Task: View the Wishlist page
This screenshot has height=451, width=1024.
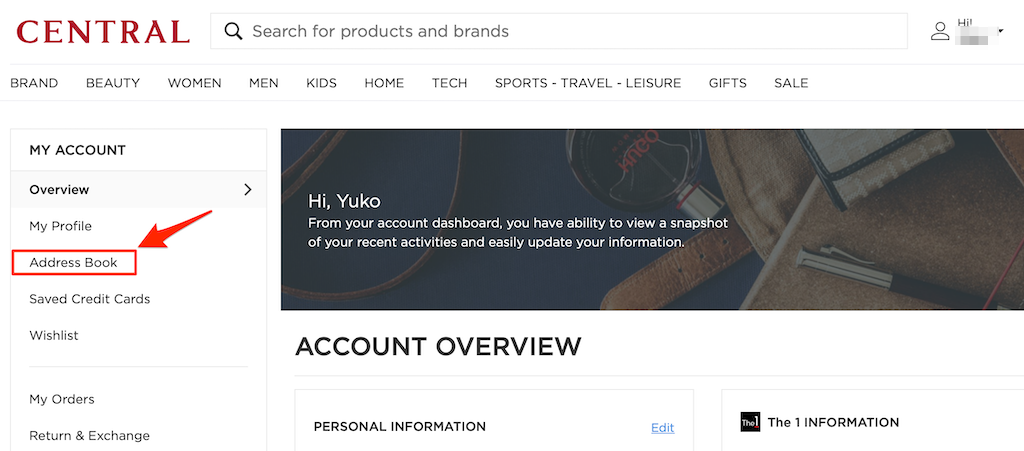Action: coord(54,335)
